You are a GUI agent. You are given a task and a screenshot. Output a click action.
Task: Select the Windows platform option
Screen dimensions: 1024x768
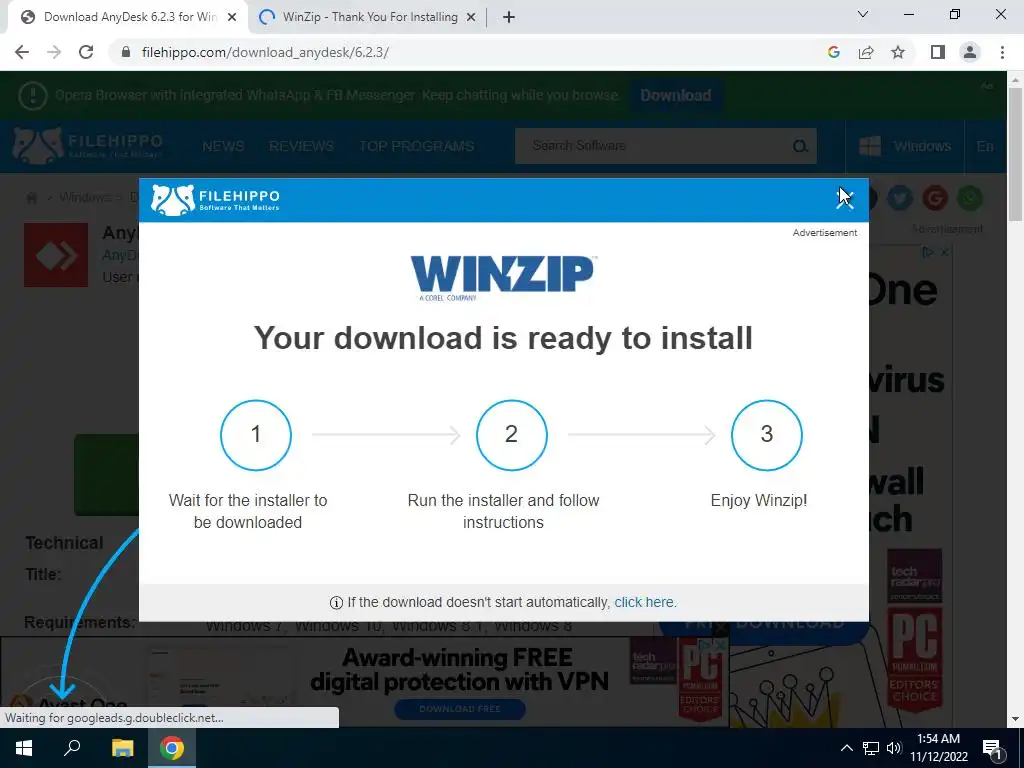(x=905, y=146)
